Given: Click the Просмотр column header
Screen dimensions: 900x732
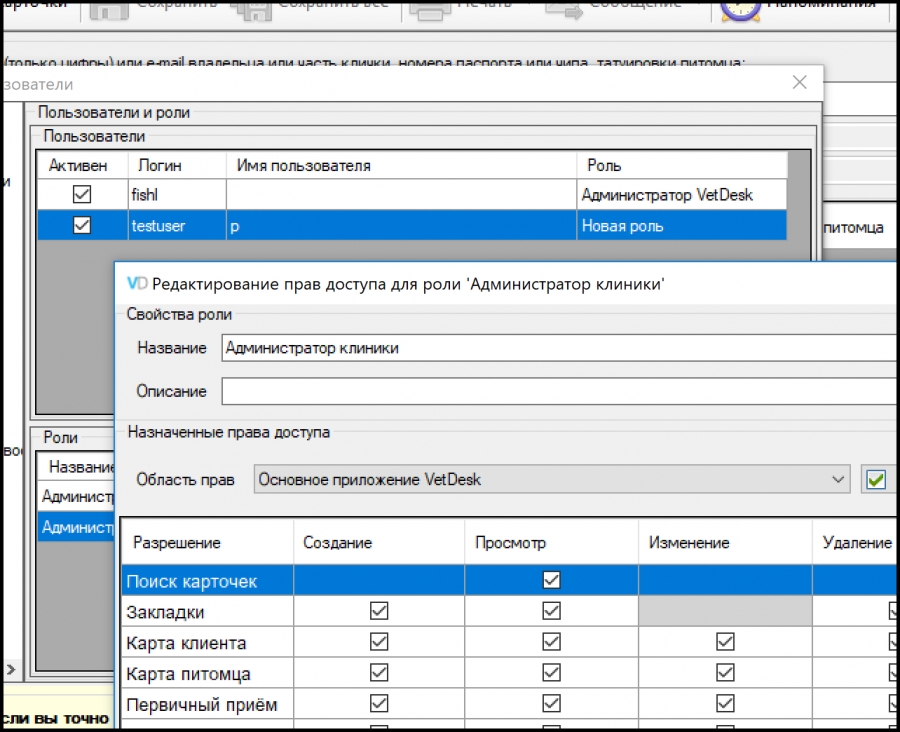Looking at the screenshot, I should pyautogui.click(x=552, y=543).
